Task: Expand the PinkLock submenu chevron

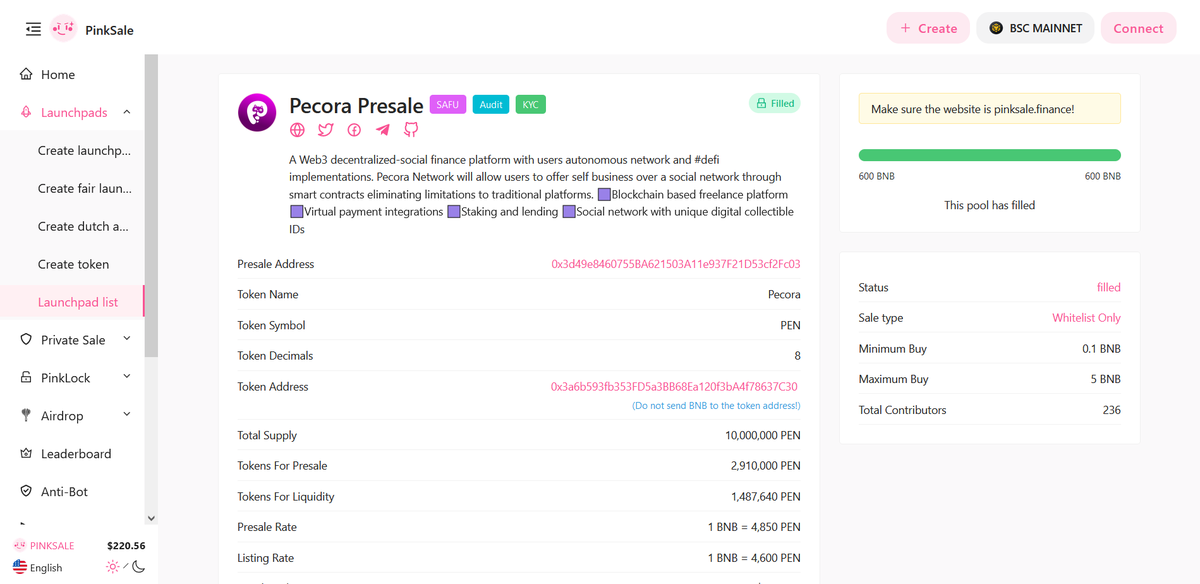Action: [x=127, y=377]
